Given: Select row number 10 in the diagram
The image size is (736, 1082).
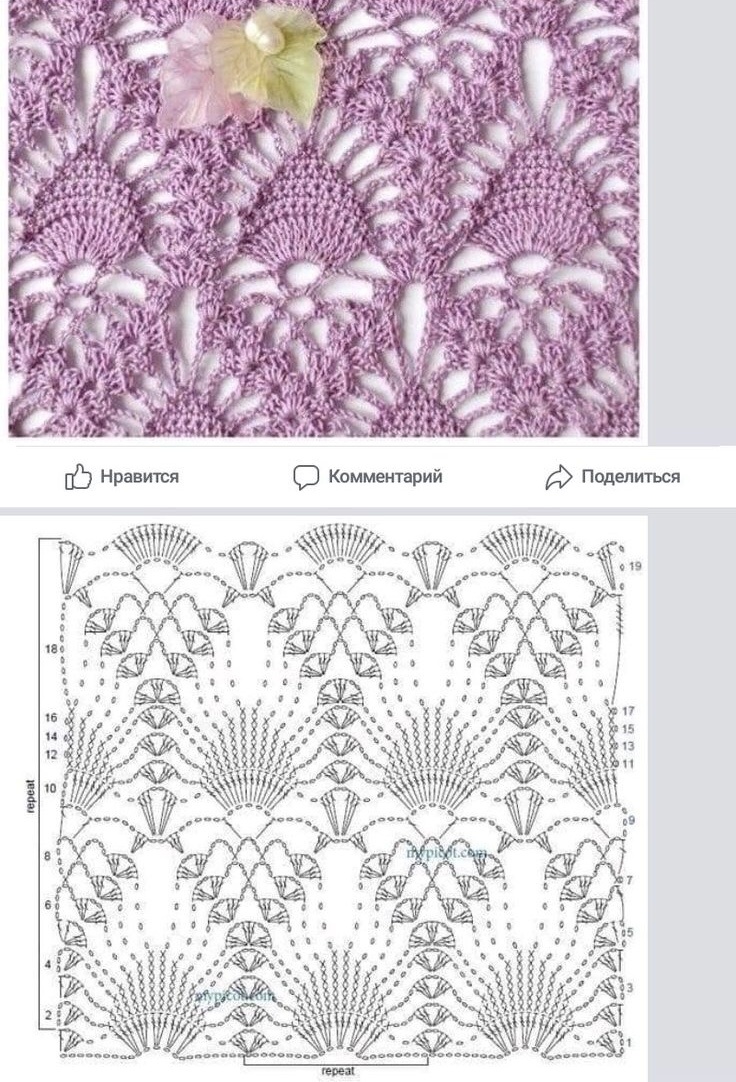Looking at the screenshot, I should coord(51,789).
